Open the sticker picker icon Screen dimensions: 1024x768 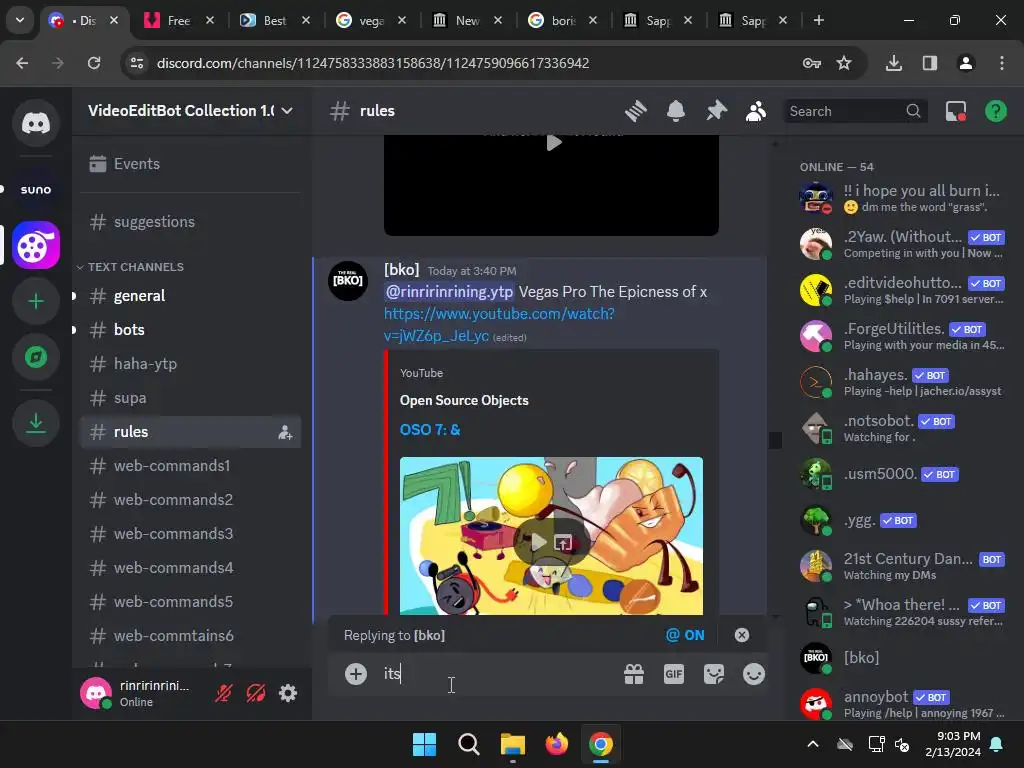coord(714,674)
